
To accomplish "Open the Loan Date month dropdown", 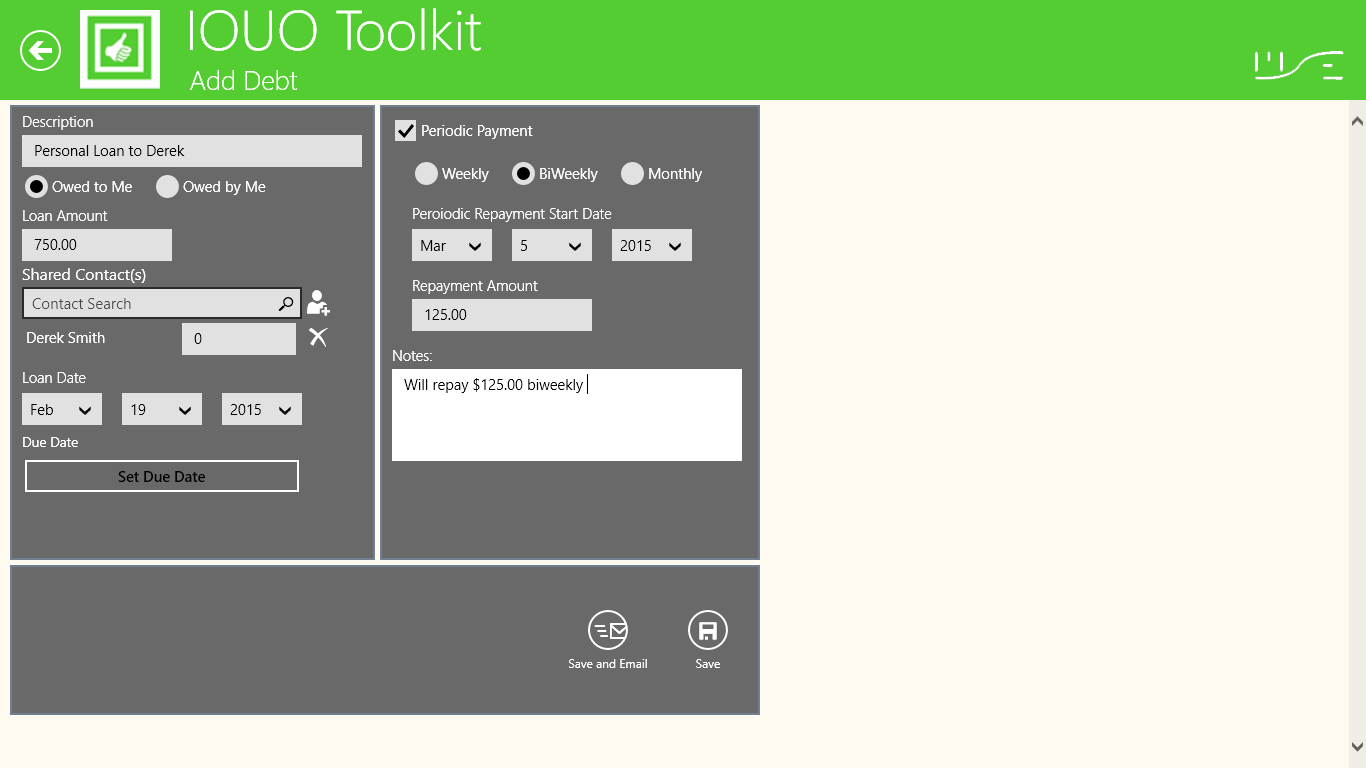I will tap(62, 410).
